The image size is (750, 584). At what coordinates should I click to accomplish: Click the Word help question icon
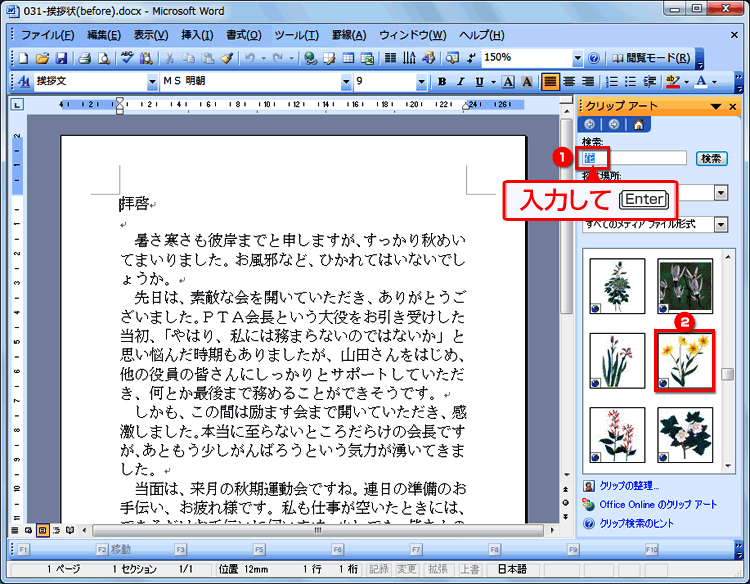594,58
